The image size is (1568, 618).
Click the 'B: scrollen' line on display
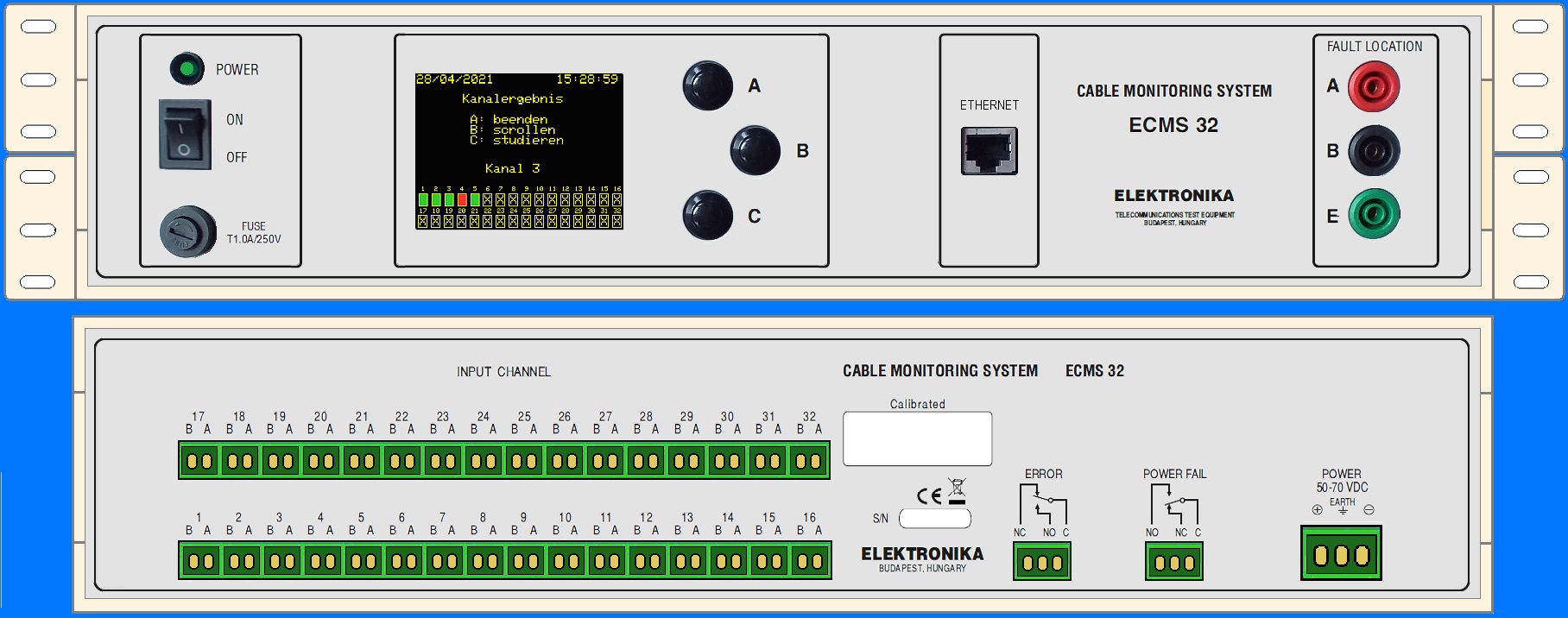512,129
